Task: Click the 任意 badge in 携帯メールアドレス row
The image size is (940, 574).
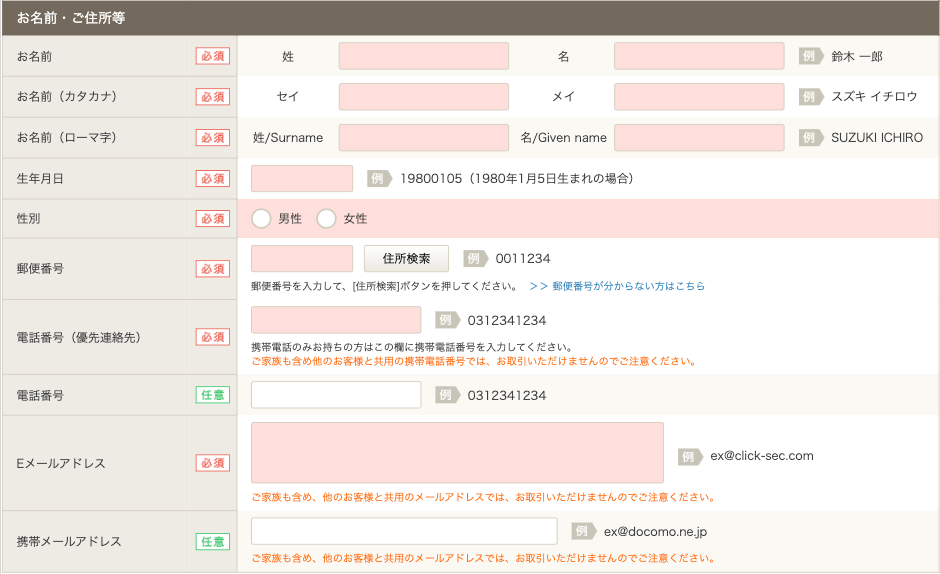Action: pos(213,542)
